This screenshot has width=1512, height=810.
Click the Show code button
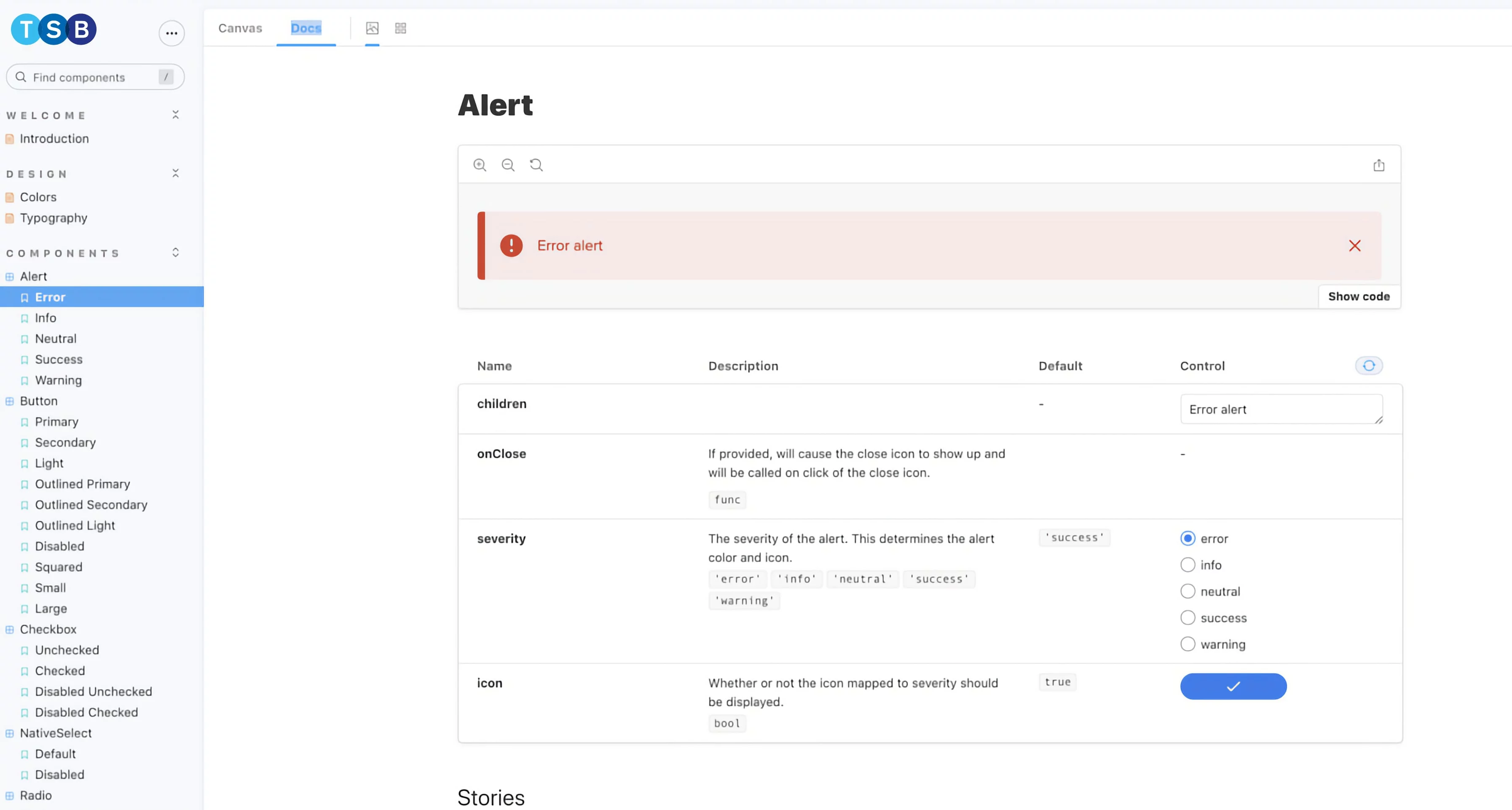coord(1359,296)
